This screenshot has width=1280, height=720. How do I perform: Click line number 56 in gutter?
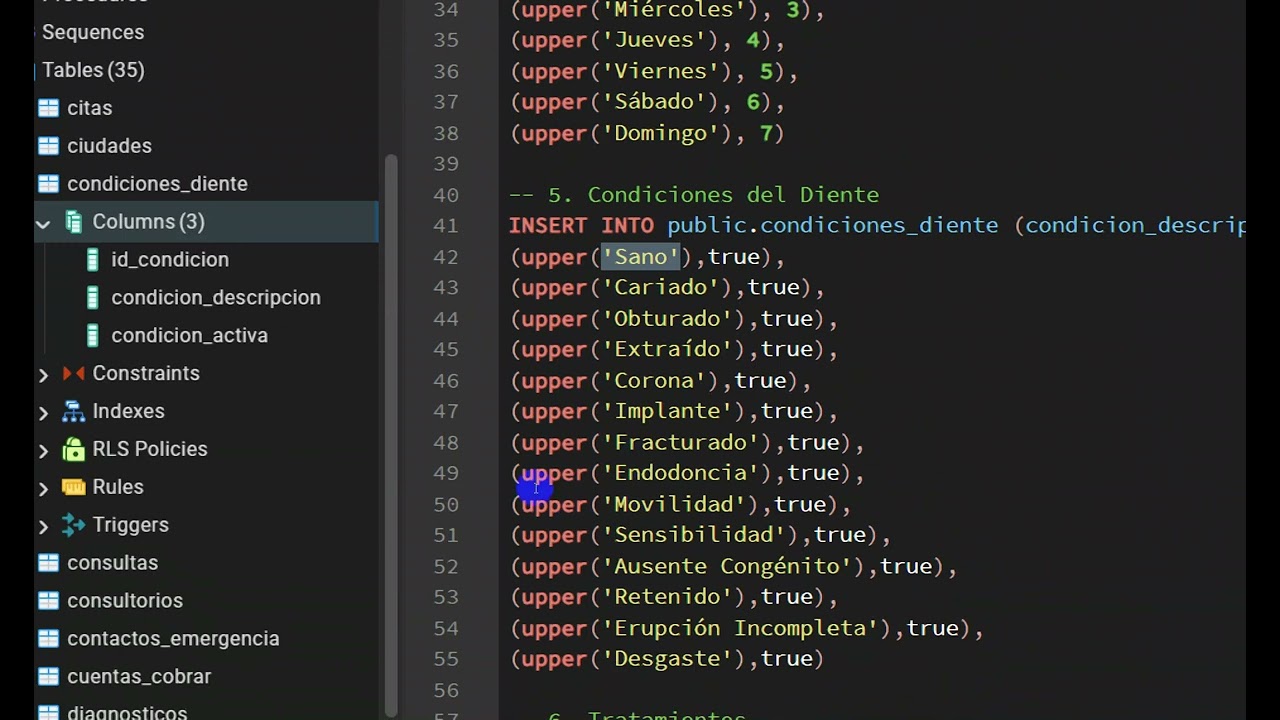point(446,690)
